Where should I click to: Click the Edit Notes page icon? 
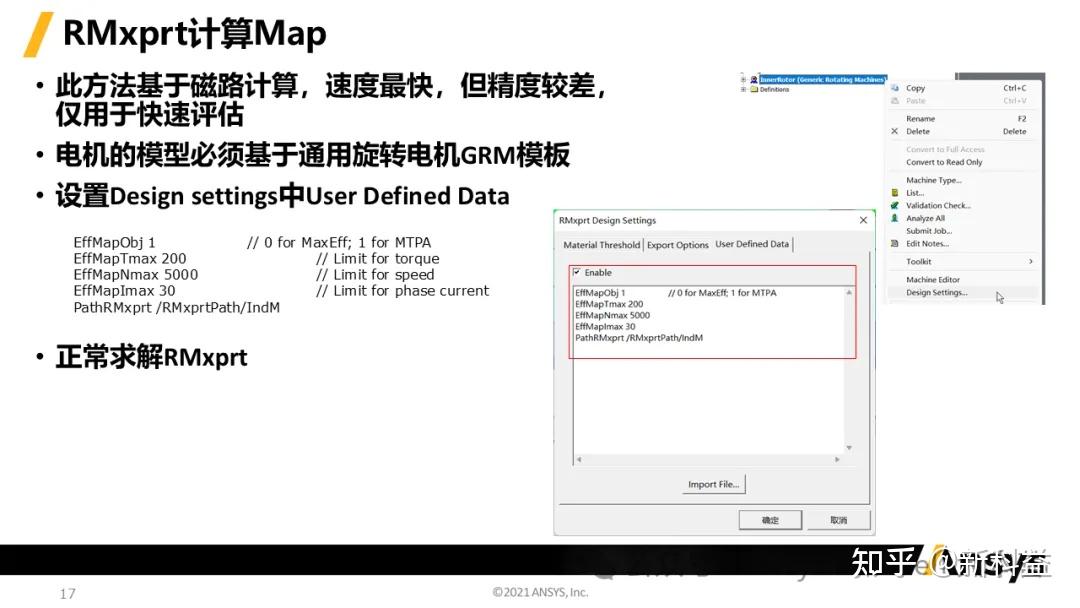[x=895, y=243]
